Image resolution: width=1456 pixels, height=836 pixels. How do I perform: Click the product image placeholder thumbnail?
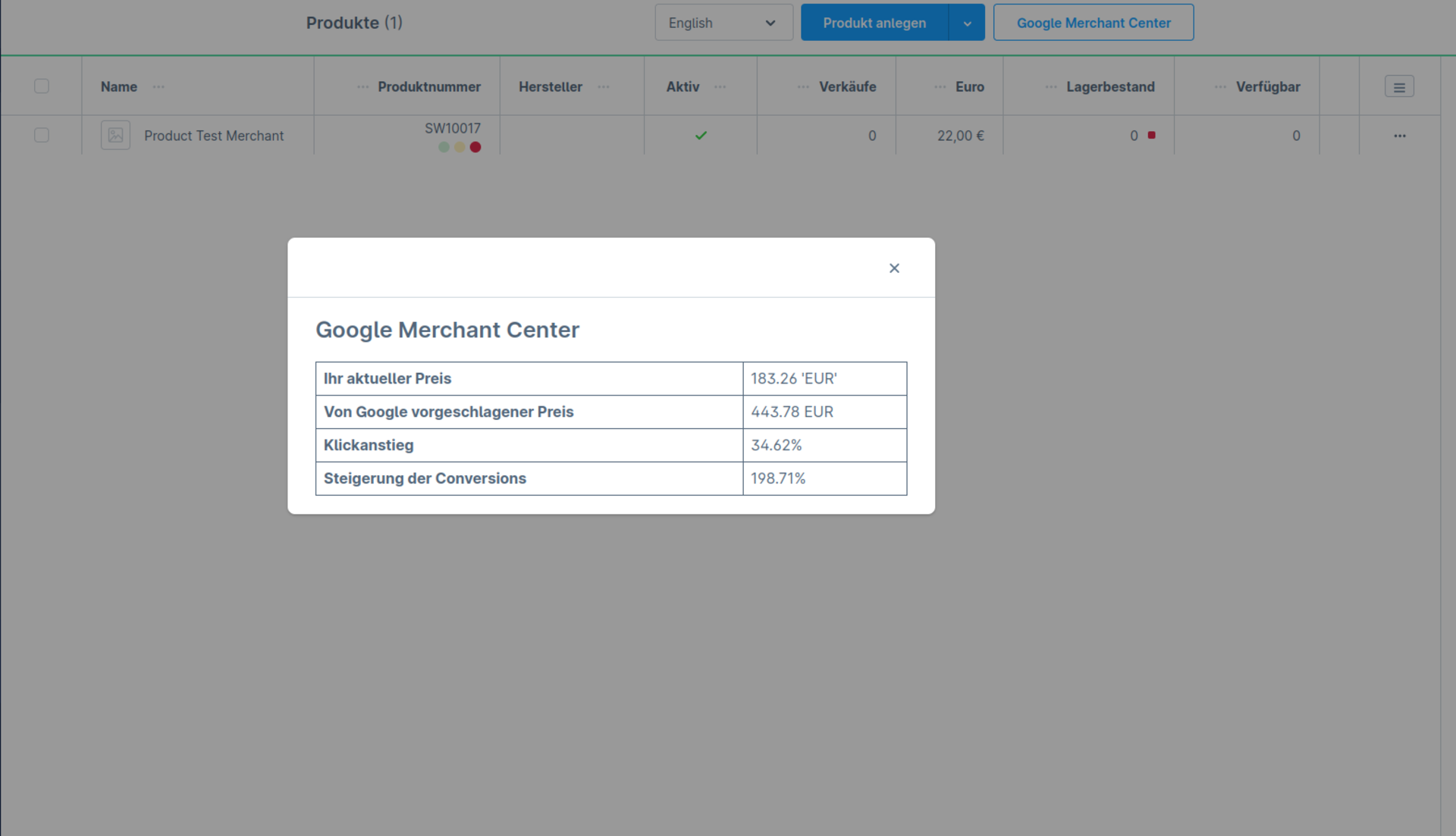point(115,136)
